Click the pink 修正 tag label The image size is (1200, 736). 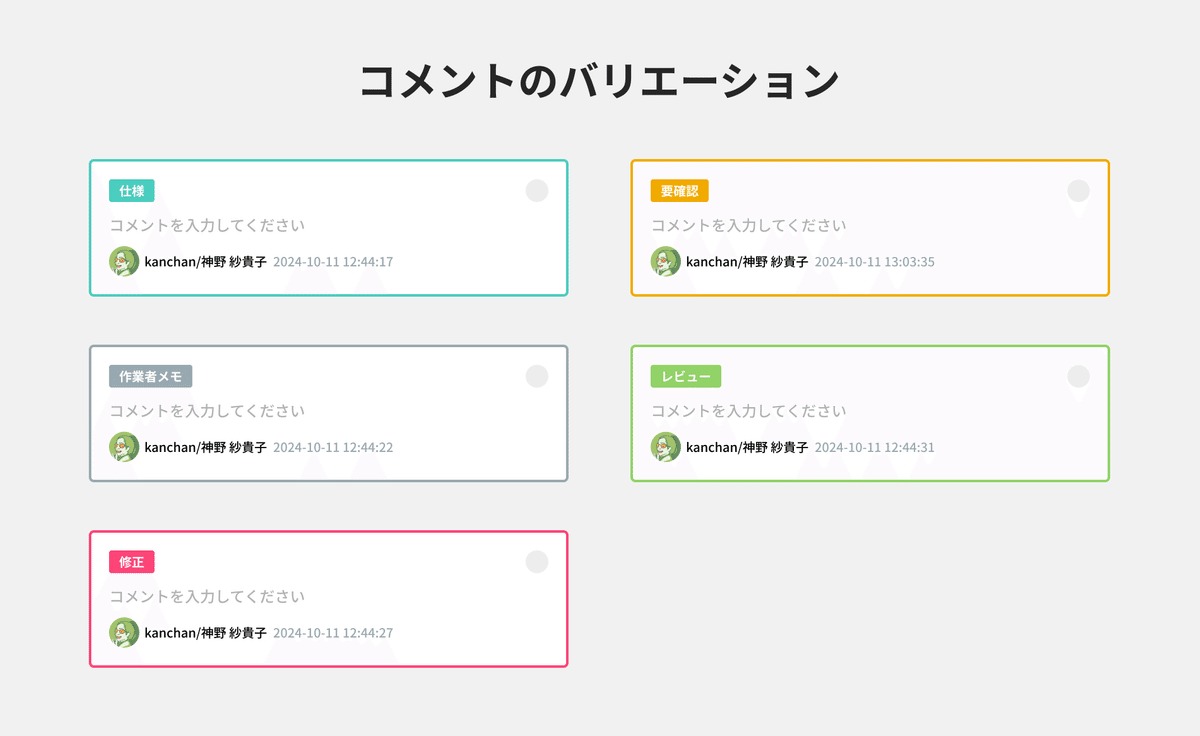[132, 562]
